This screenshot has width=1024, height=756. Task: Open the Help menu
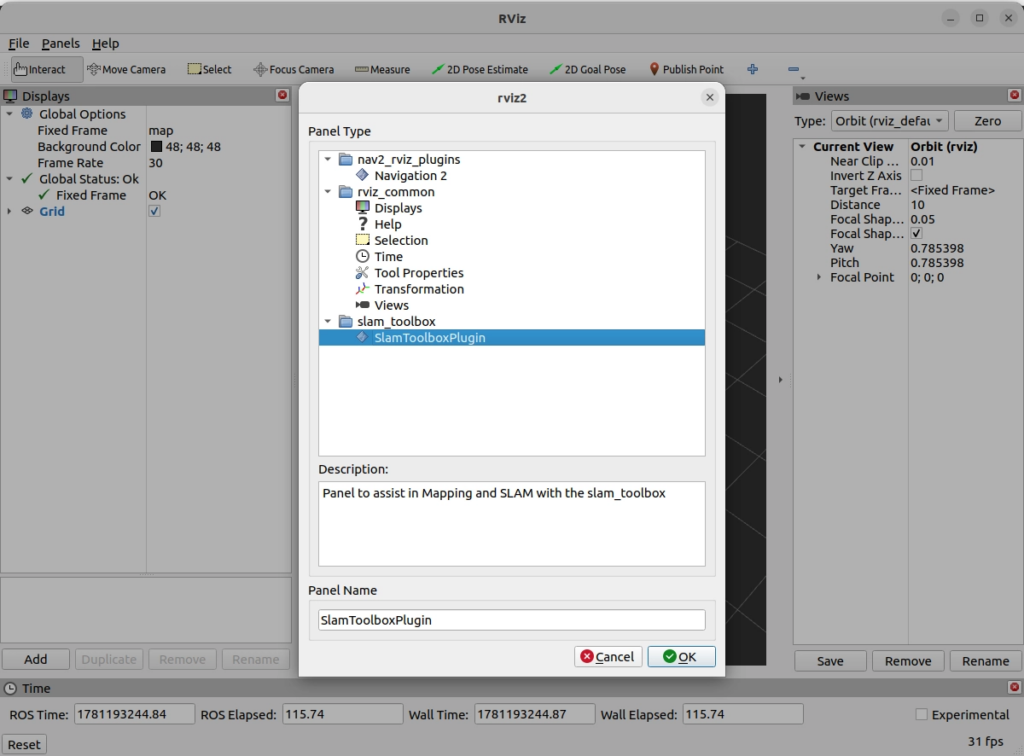coord(105,43)
